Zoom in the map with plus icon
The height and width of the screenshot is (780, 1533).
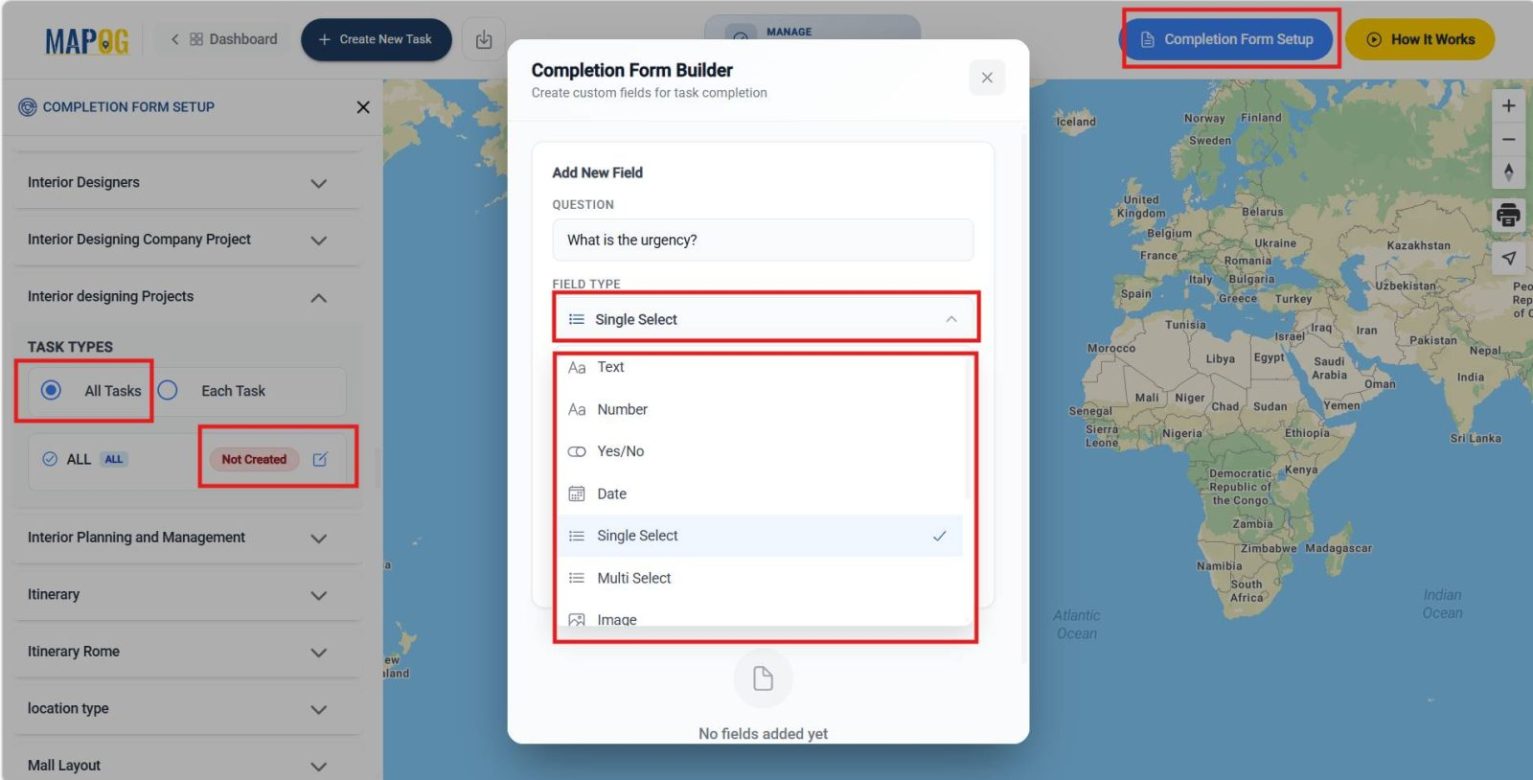(x=1508, y=107)
